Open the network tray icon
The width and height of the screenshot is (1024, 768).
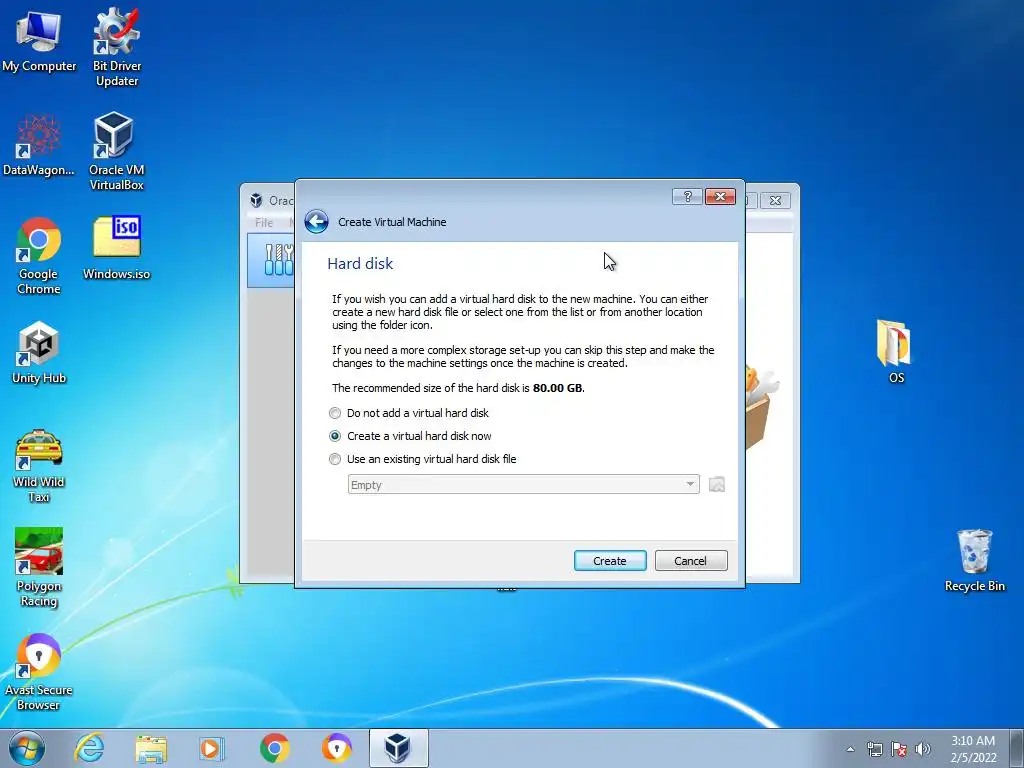[x=874, y=749]
